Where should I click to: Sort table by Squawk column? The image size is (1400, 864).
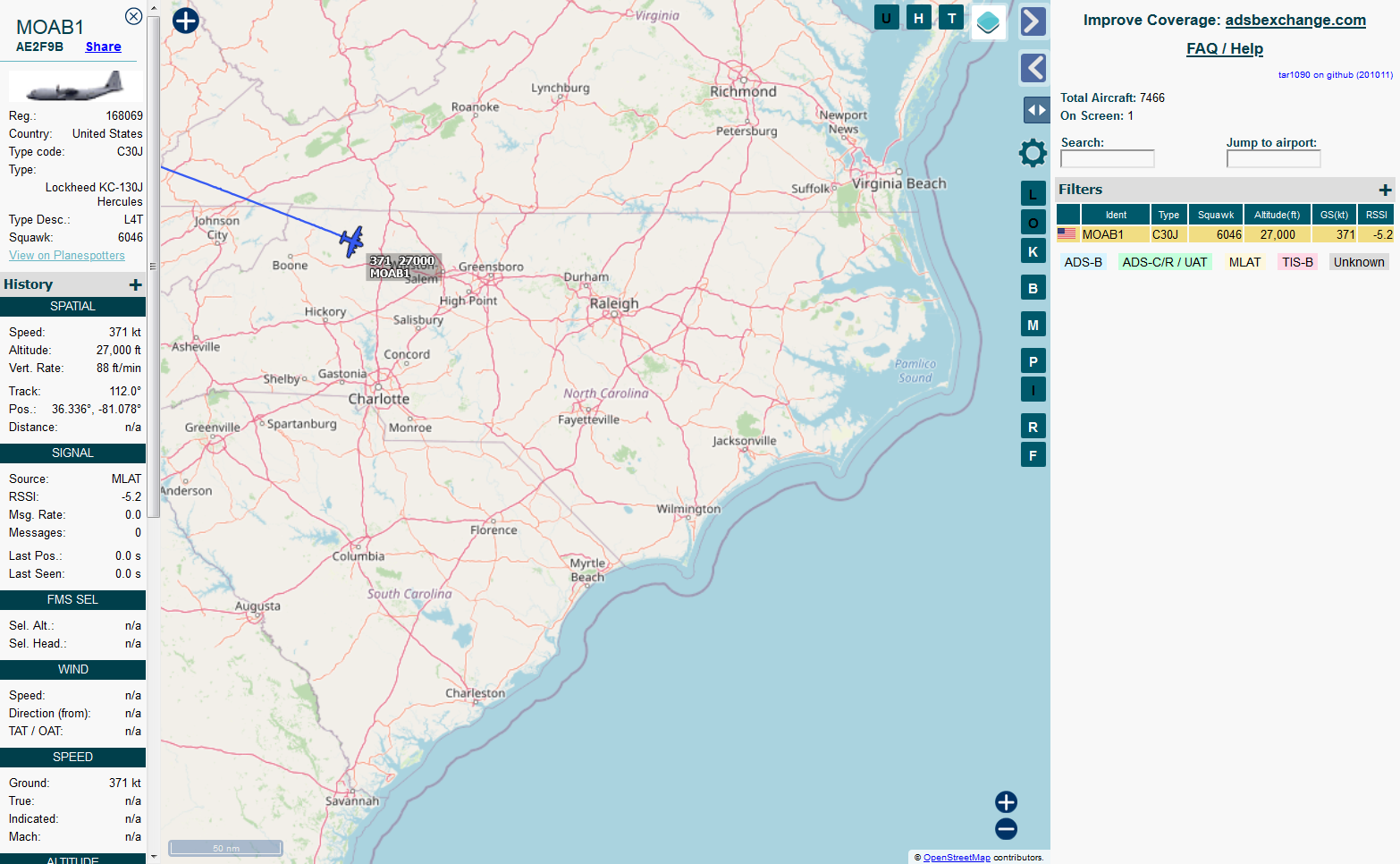coord(1216,215)
